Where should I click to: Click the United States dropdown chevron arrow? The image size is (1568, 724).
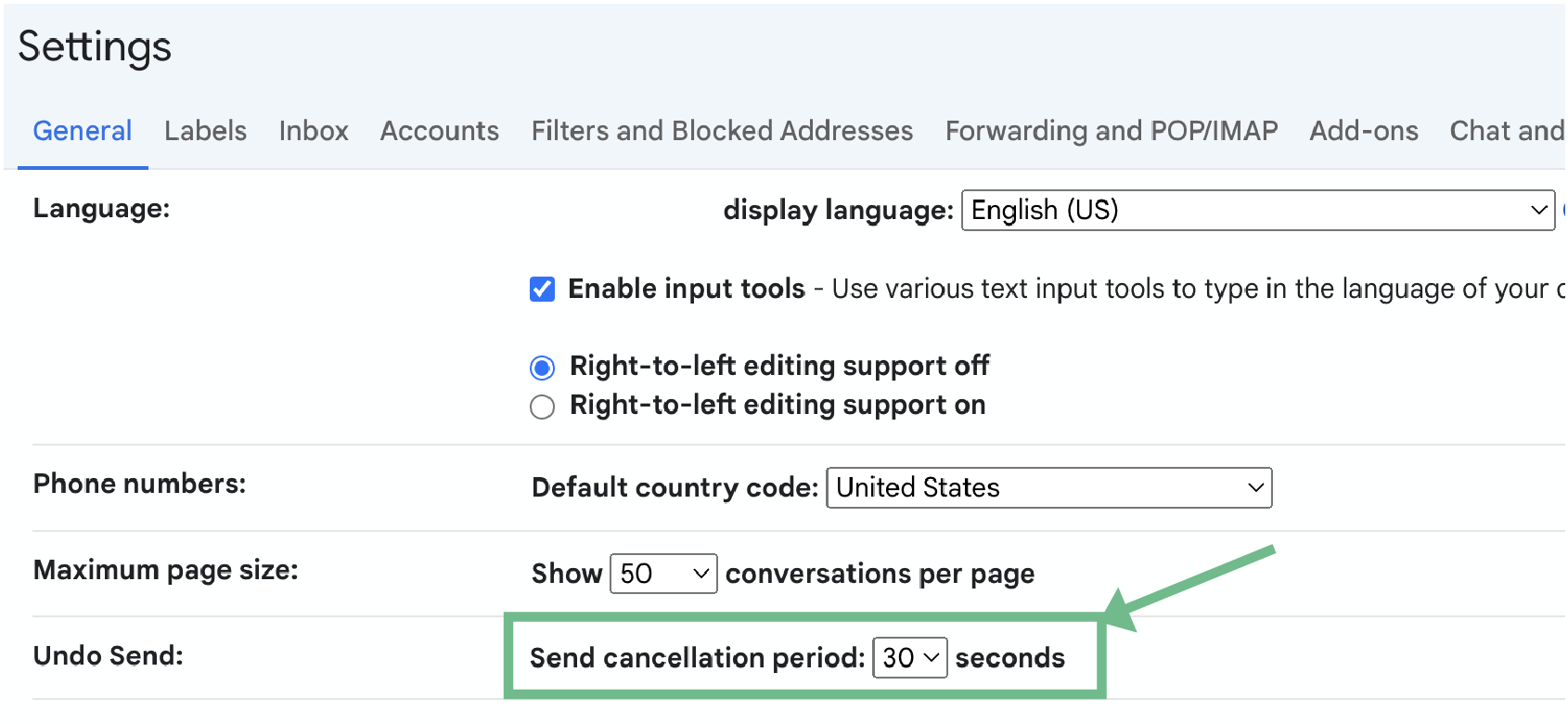click(1256, 488)
